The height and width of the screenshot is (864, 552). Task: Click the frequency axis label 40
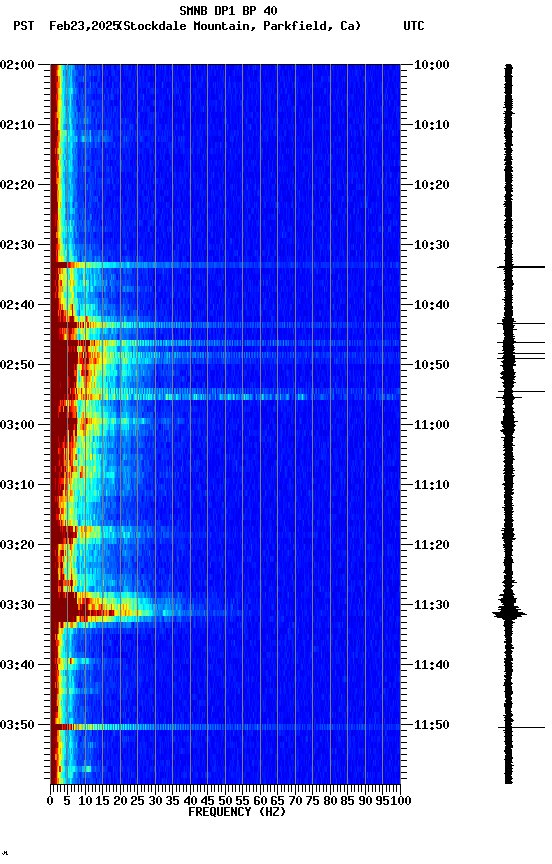tap(191, 801)
